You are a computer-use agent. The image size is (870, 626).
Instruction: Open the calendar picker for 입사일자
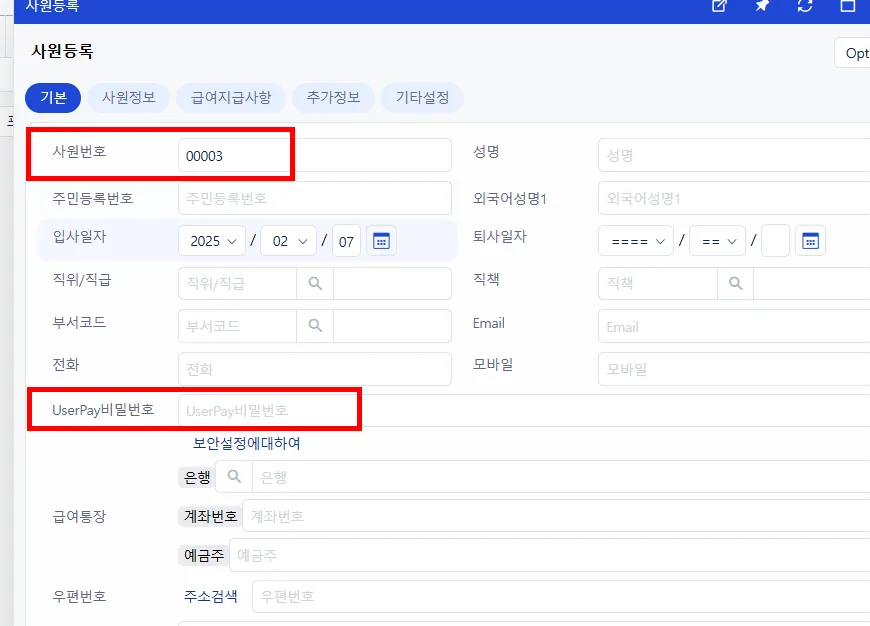click(x=381, y=241)
